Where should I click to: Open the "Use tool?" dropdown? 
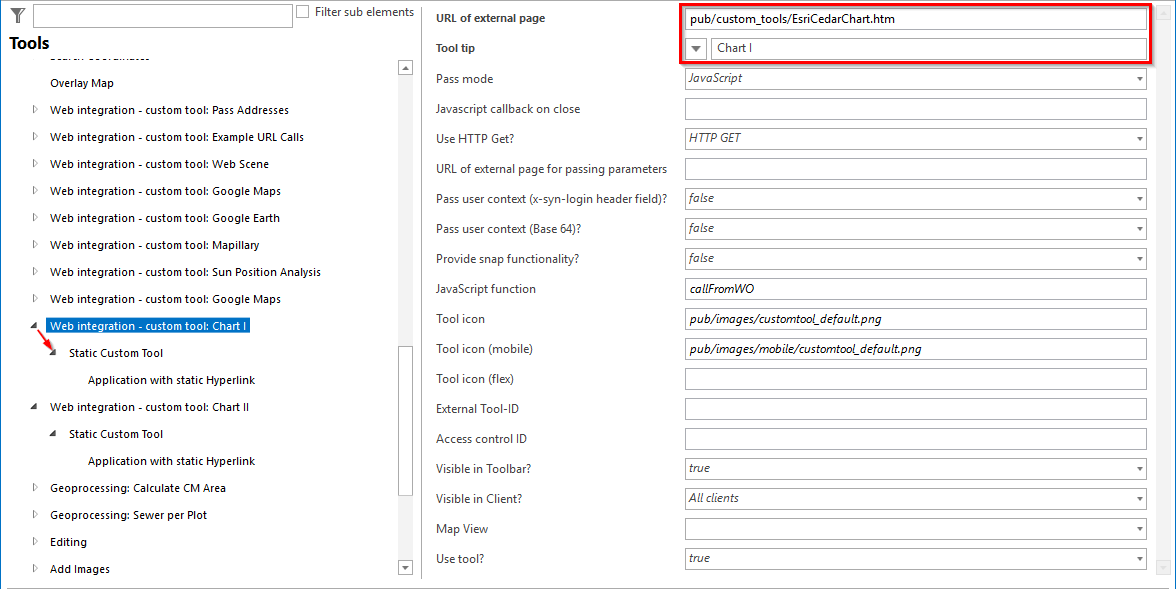(x=1138, y=558)
